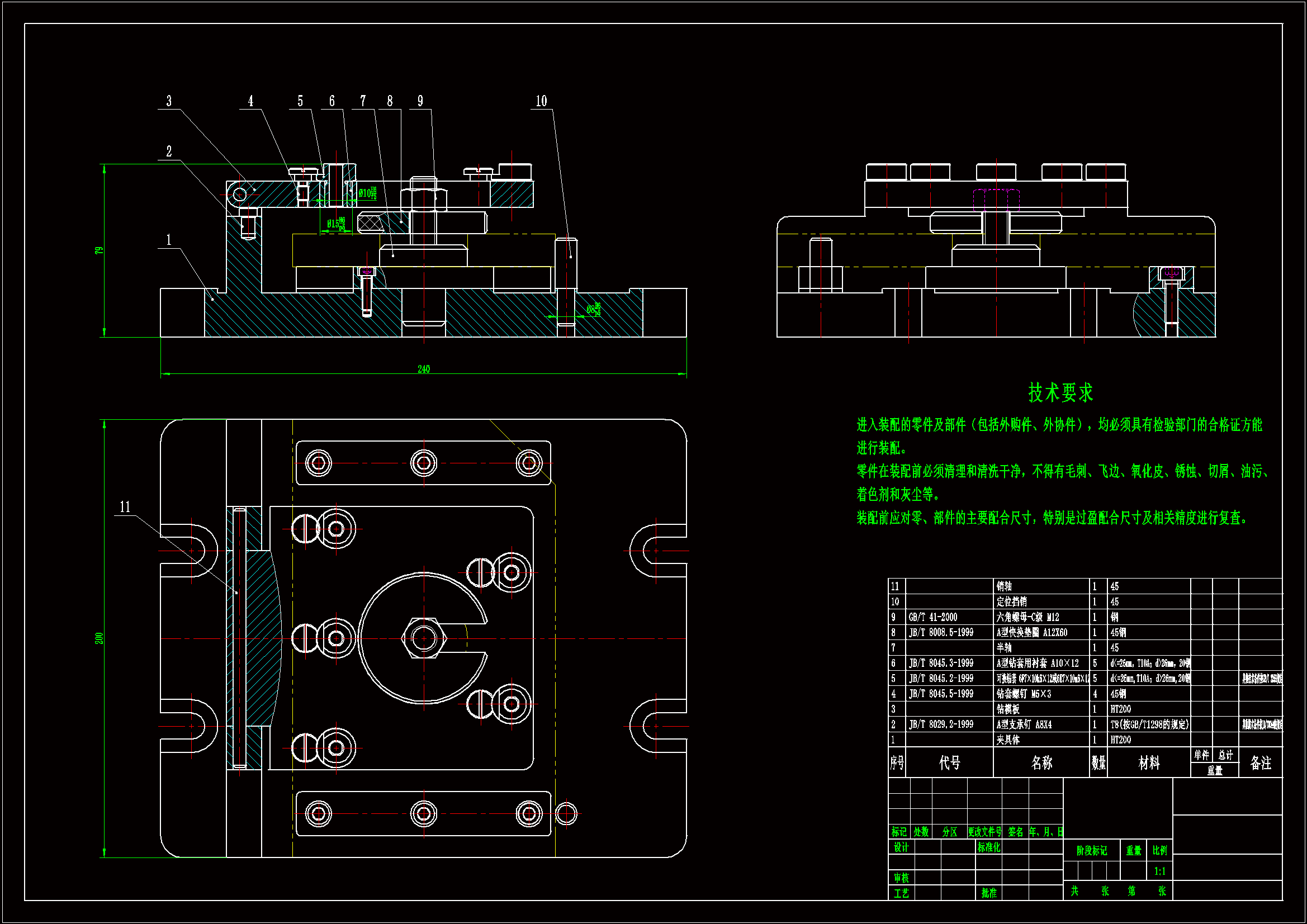The image size is (1307, 924).
Task: Click the part callout number 10
Action: click(x=541, y=101)
